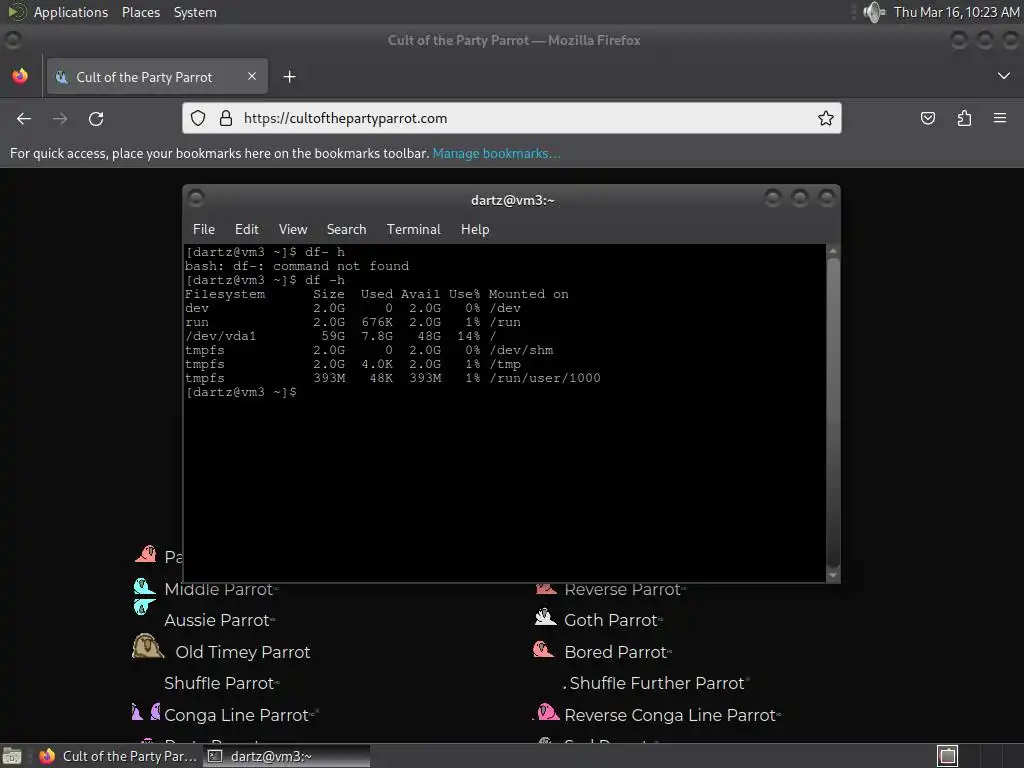This screenshot has height=768, width=1024.
Task: Open the Firefox View icon left of tabs
Action: (20, 76)
